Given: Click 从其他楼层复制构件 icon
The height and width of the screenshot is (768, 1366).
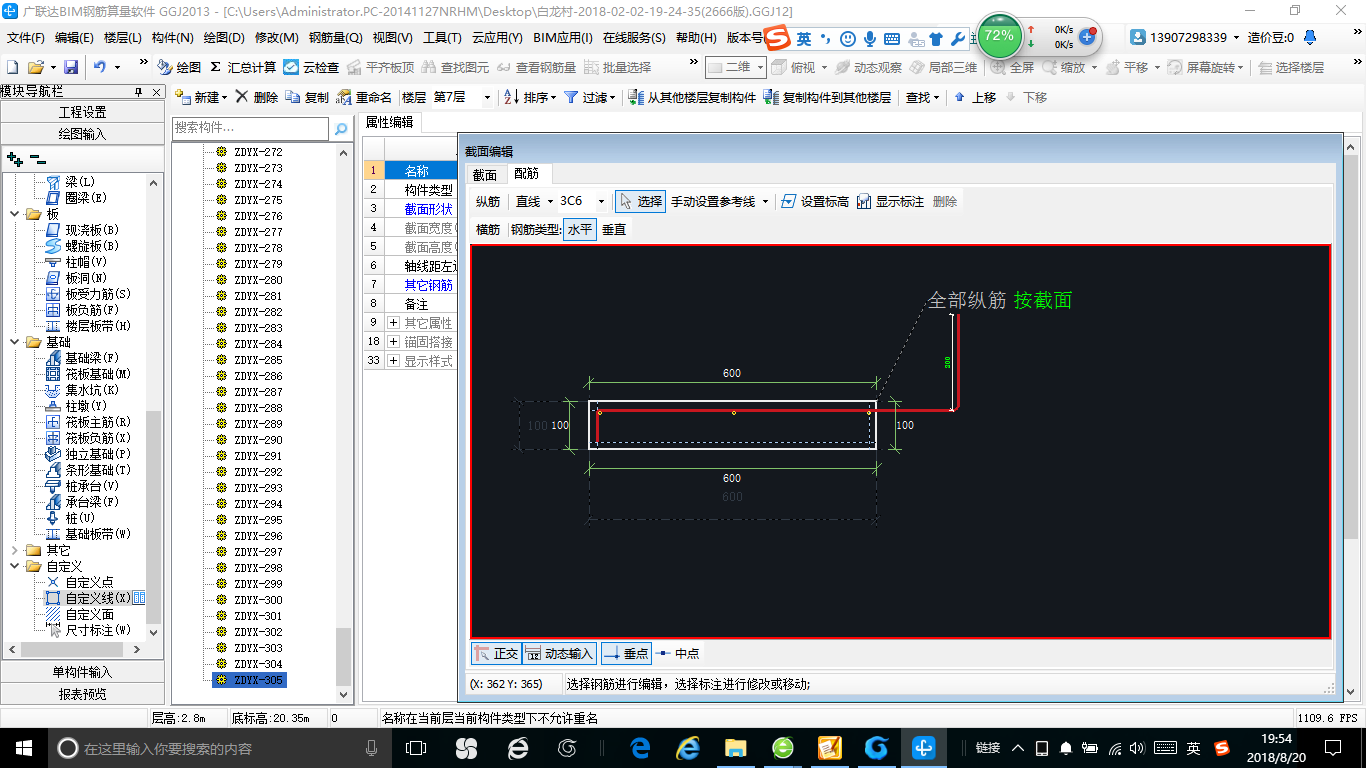Looking at the screenshot, I should (x=636, y=97).
